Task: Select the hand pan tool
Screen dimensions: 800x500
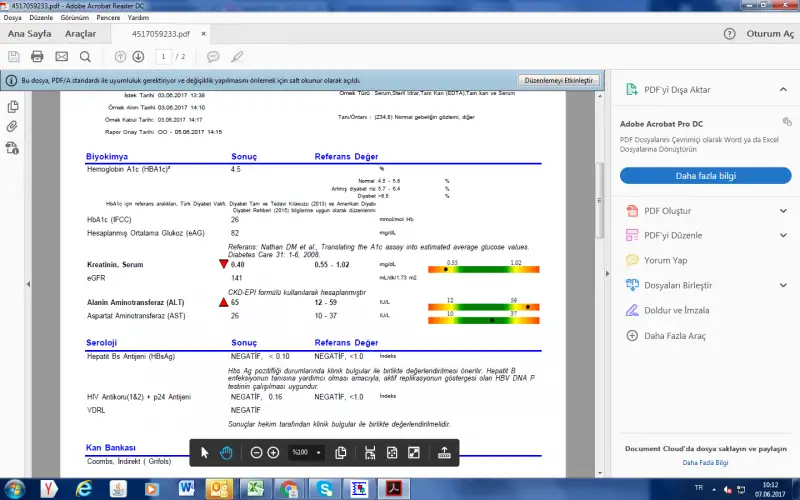Action: point(227,452)
